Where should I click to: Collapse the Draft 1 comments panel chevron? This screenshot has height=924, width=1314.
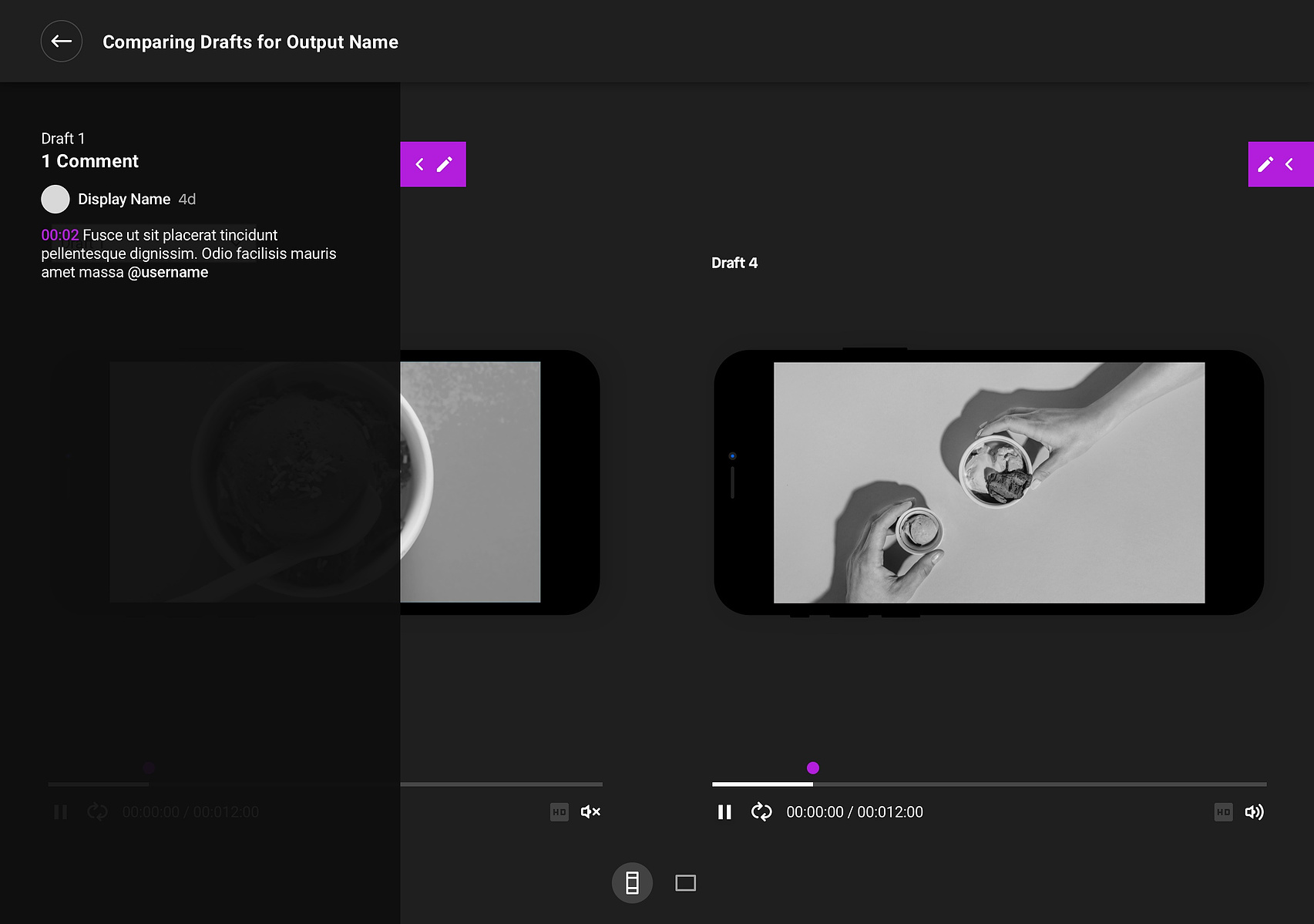coord(420,164)
